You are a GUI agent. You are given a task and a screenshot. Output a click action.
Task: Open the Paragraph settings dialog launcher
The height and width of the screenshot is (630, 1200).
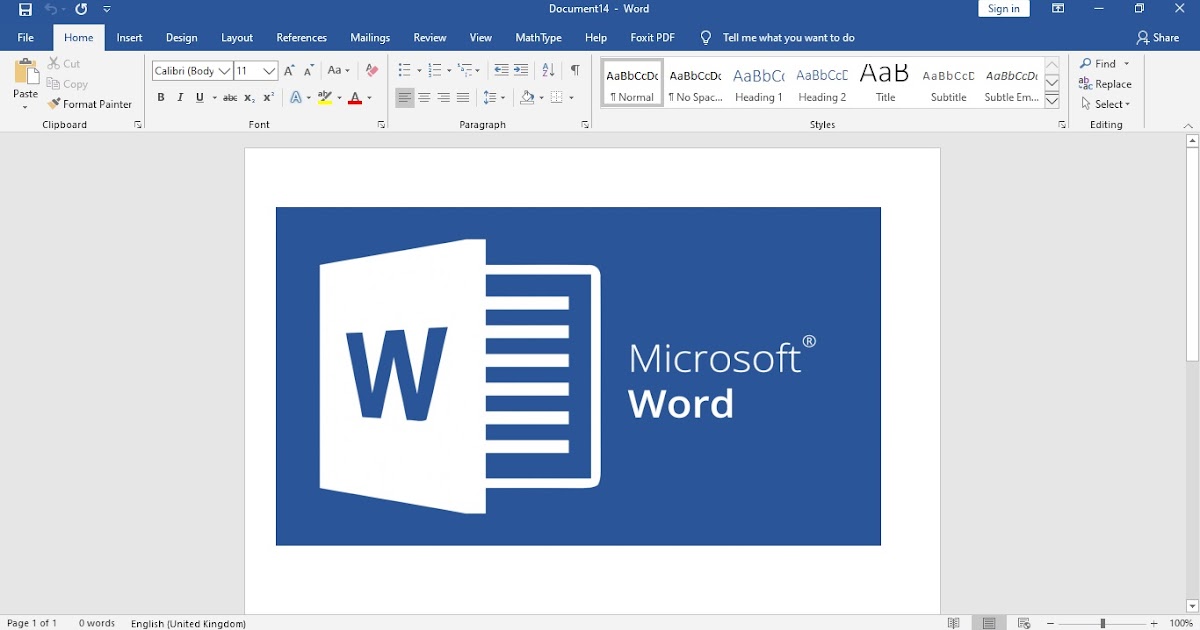click(x=585, y=125)
